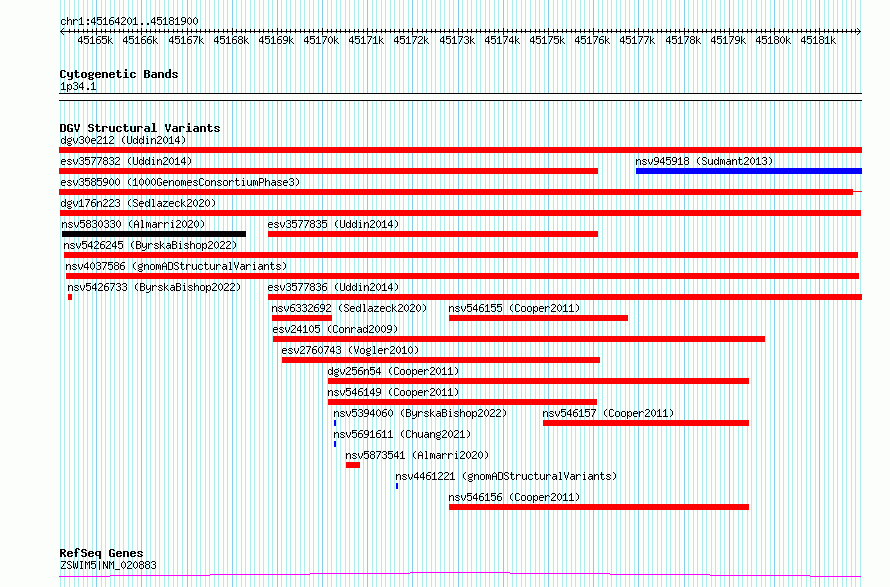
Task: Select the red bar under nsv546157
Action: (x=646, y=423)
